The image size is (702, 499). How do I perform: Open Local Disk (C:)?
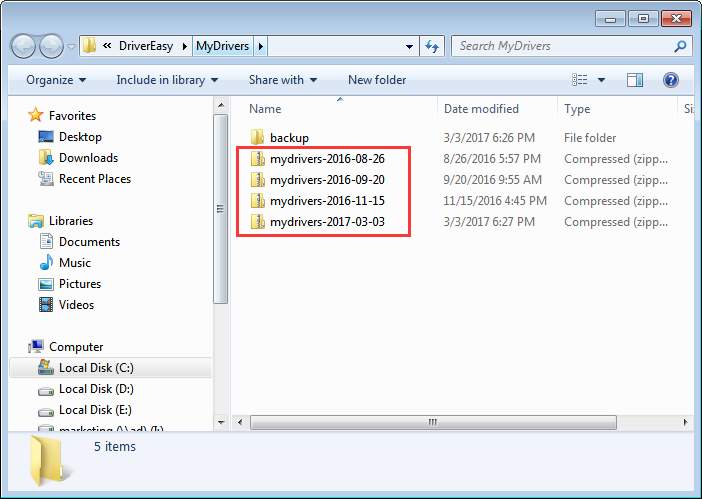(x=110, y=368)
